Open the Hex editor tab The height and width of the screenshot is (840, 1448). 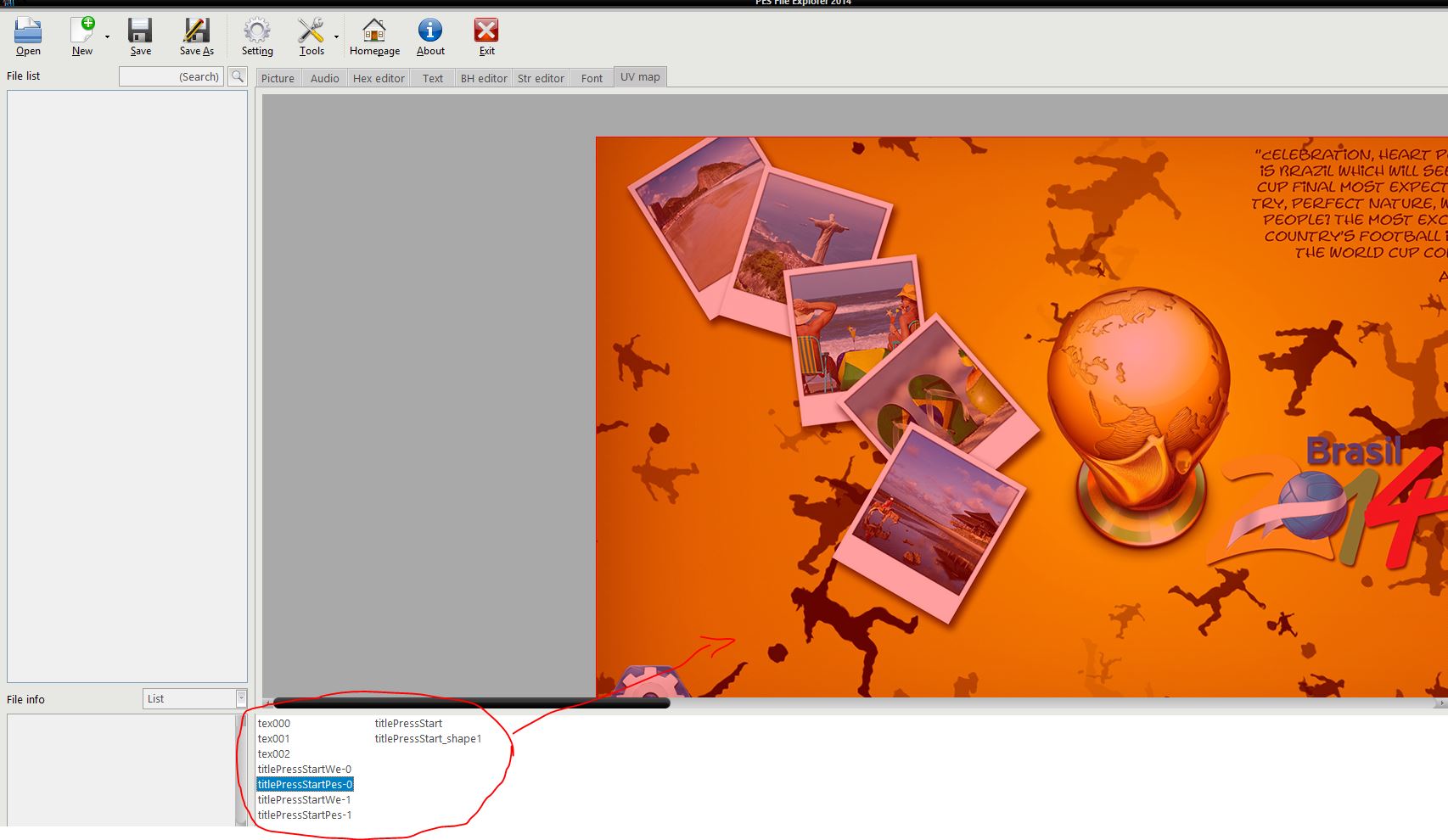pyautogui.click(x=379, y=78)
